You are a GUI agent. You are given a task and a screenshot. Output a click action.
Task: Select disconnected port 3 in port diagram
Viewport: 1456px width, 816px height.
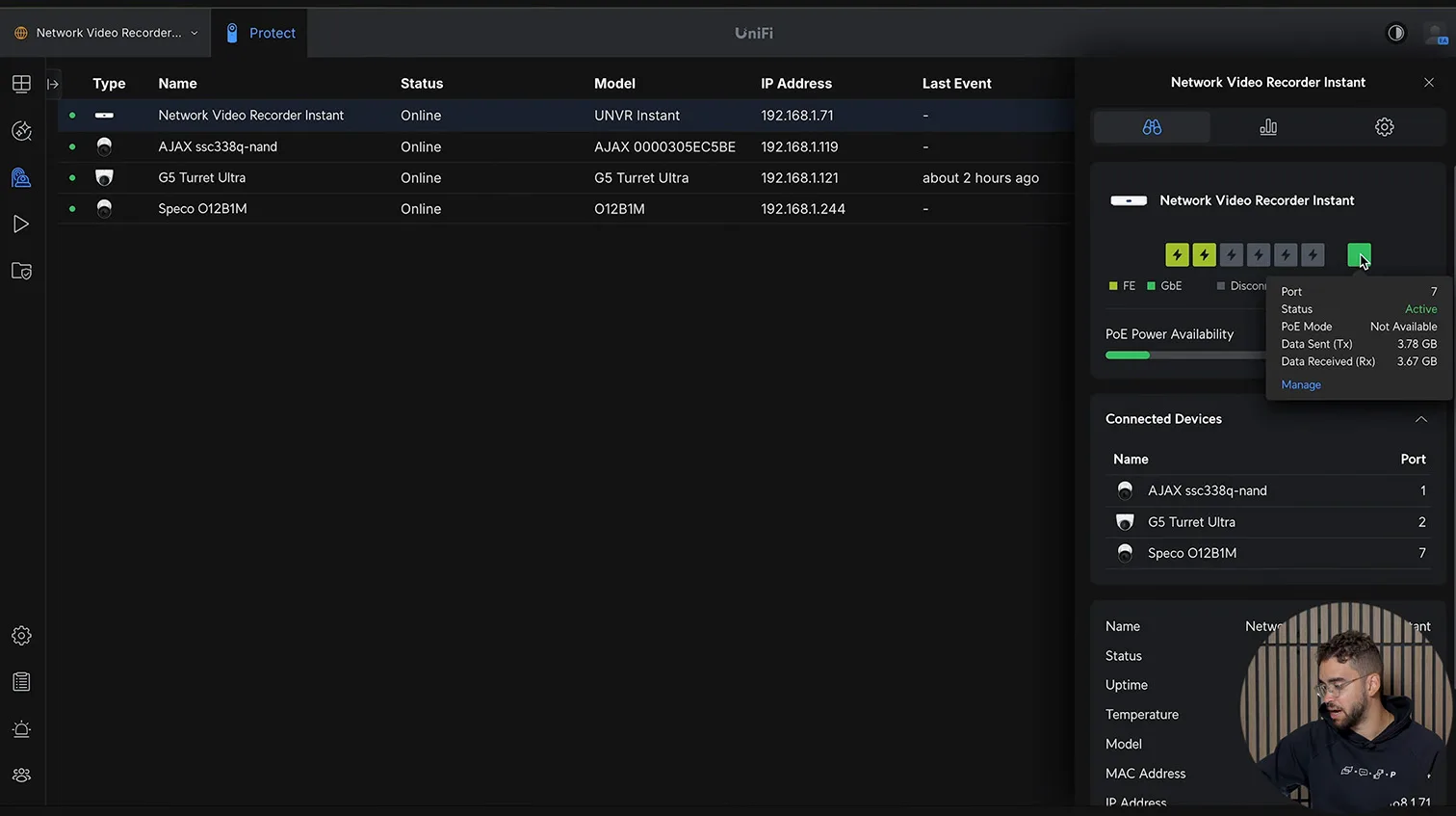(x=1231, y=255)
